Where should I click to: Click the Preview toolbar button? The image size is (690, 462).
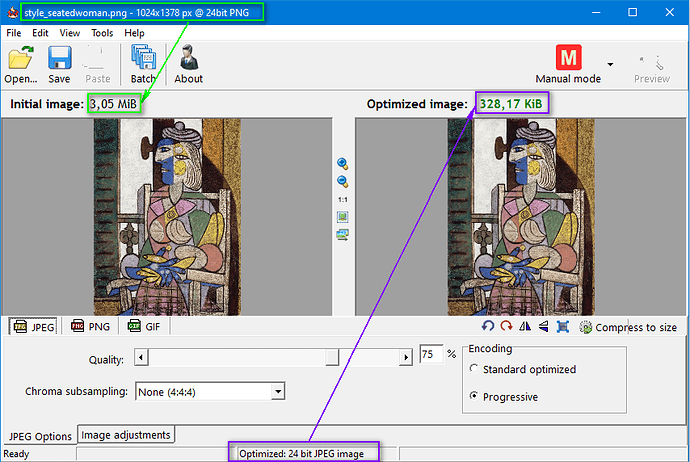[x=652, y=68]
